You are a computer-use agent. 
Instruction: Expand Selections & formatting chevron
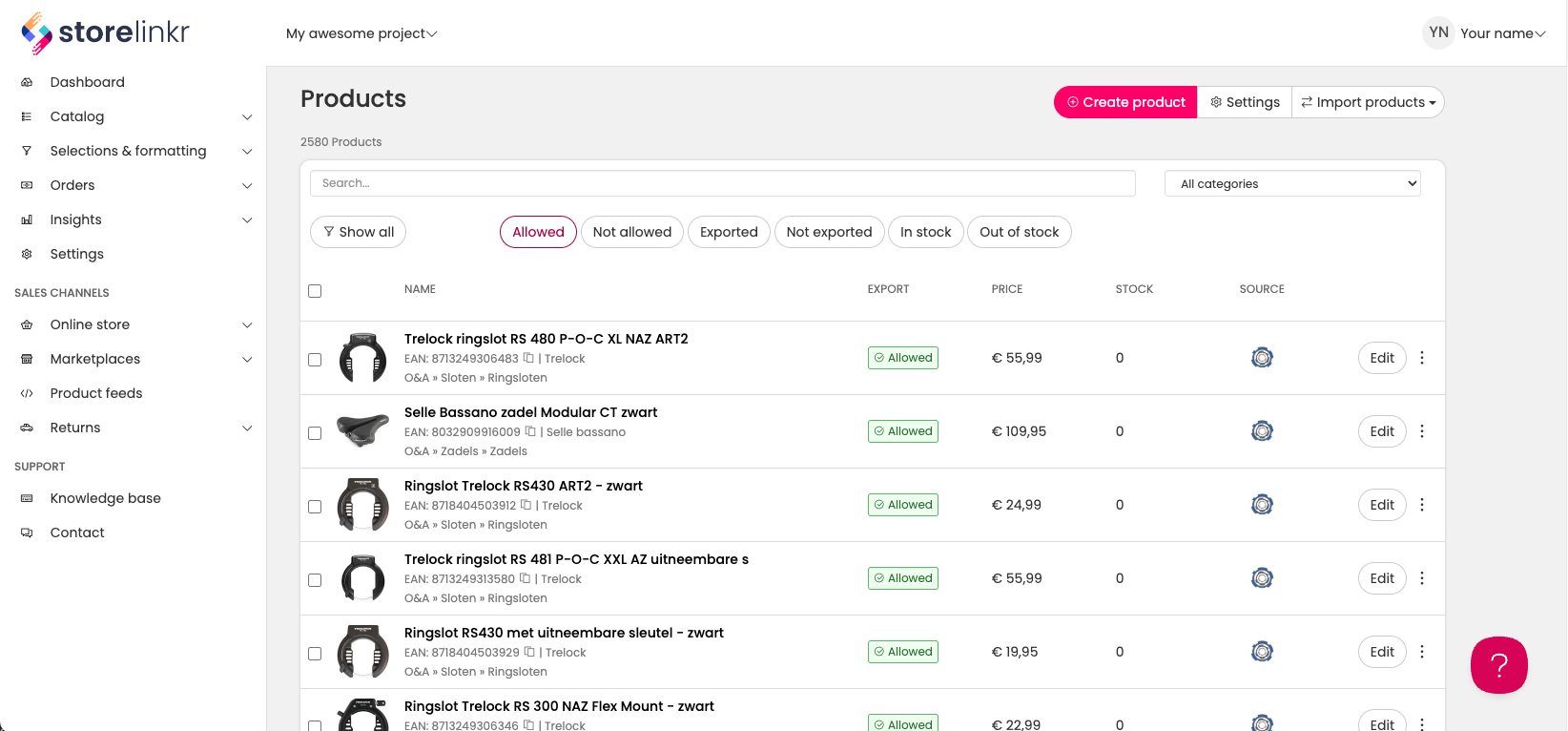247,152
